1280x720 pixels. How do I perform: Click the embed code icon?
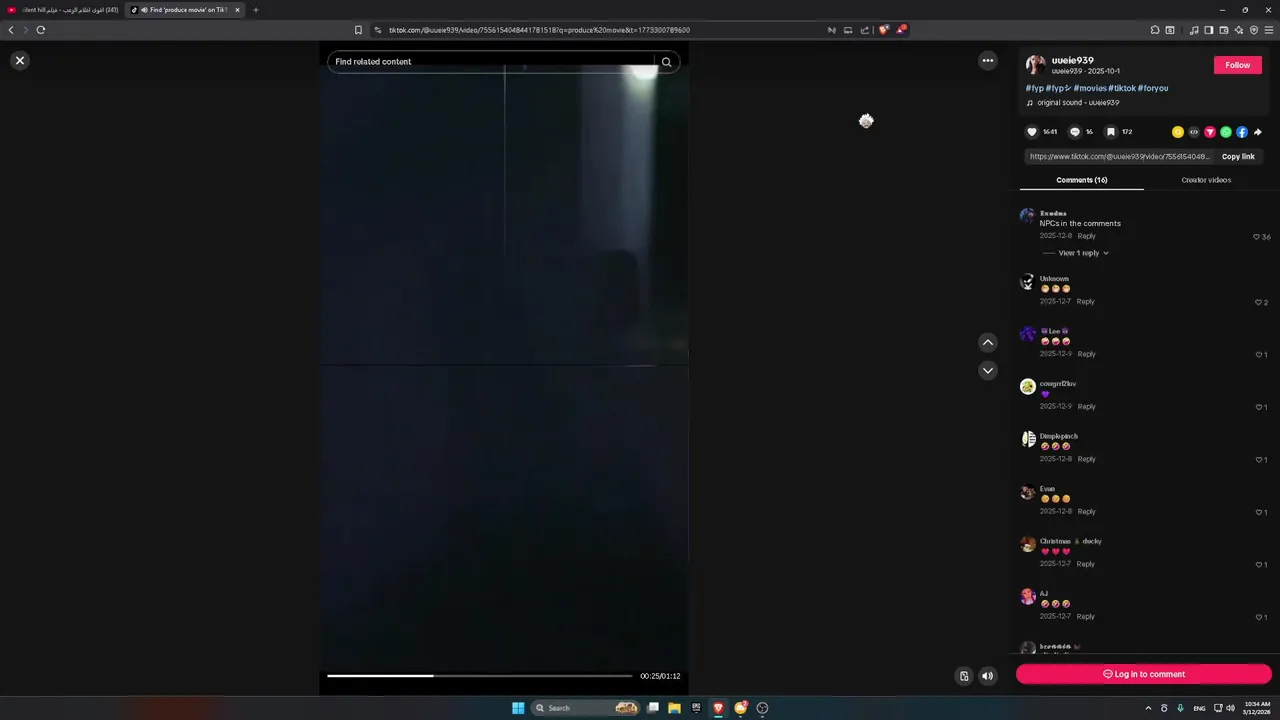click(x=1194, y=132)
